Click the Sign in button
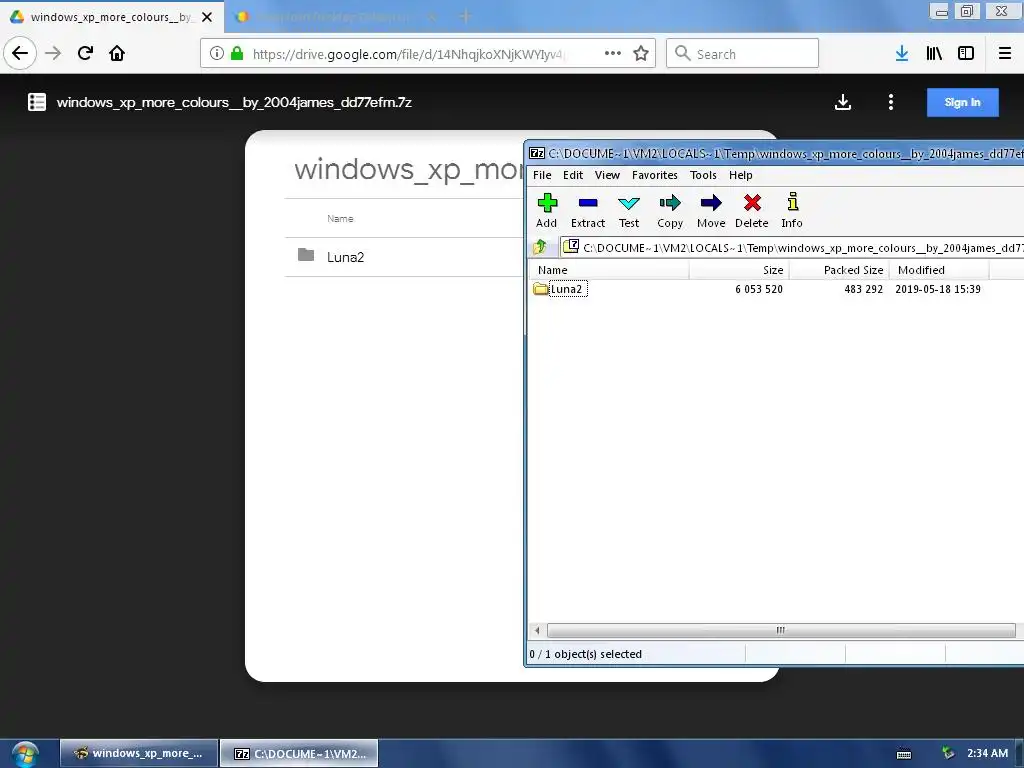Image resolution: width=1024 pixels, height=768 pixels. coord(963,103)
